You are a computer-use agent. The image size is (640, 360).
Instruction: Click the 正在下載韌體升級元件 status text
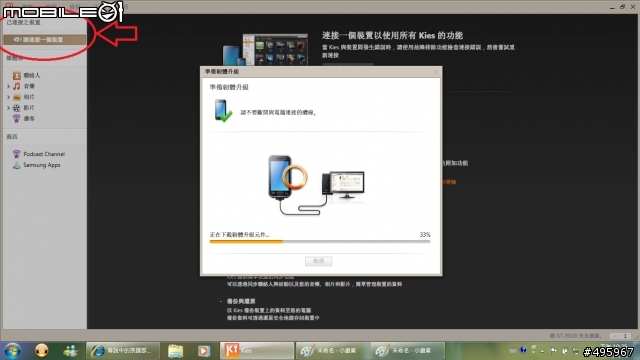240,235
